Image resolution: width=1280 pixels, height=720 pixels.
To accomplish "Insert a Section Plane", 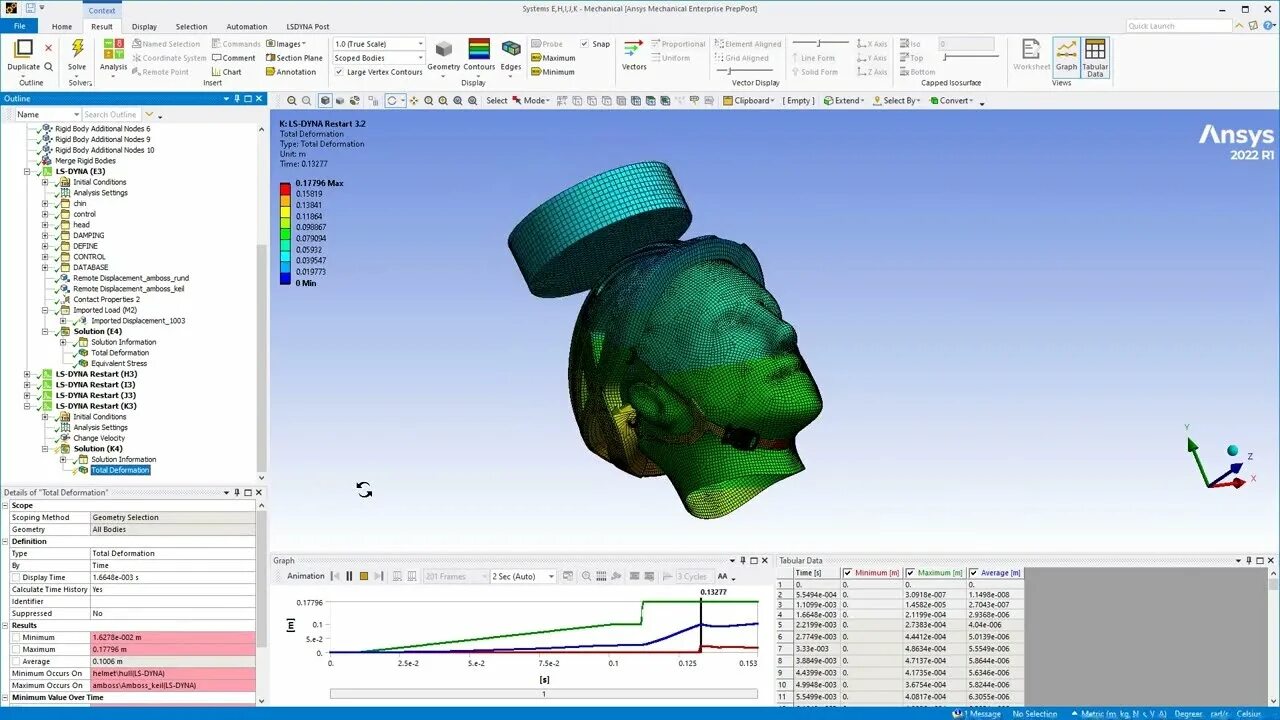I will click(x=294, y=58).
